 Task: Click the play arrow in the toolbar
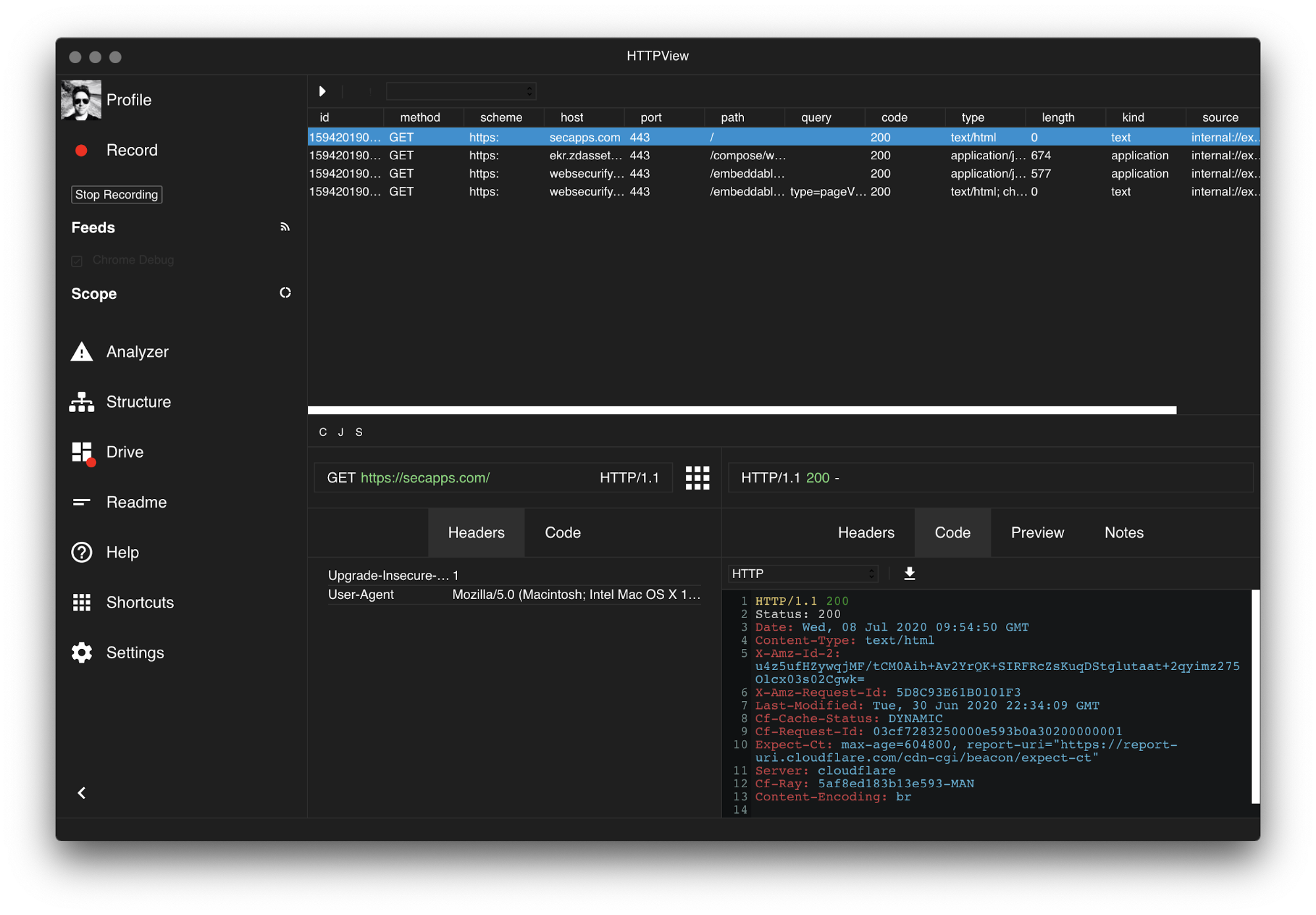[x=323, y=91]
